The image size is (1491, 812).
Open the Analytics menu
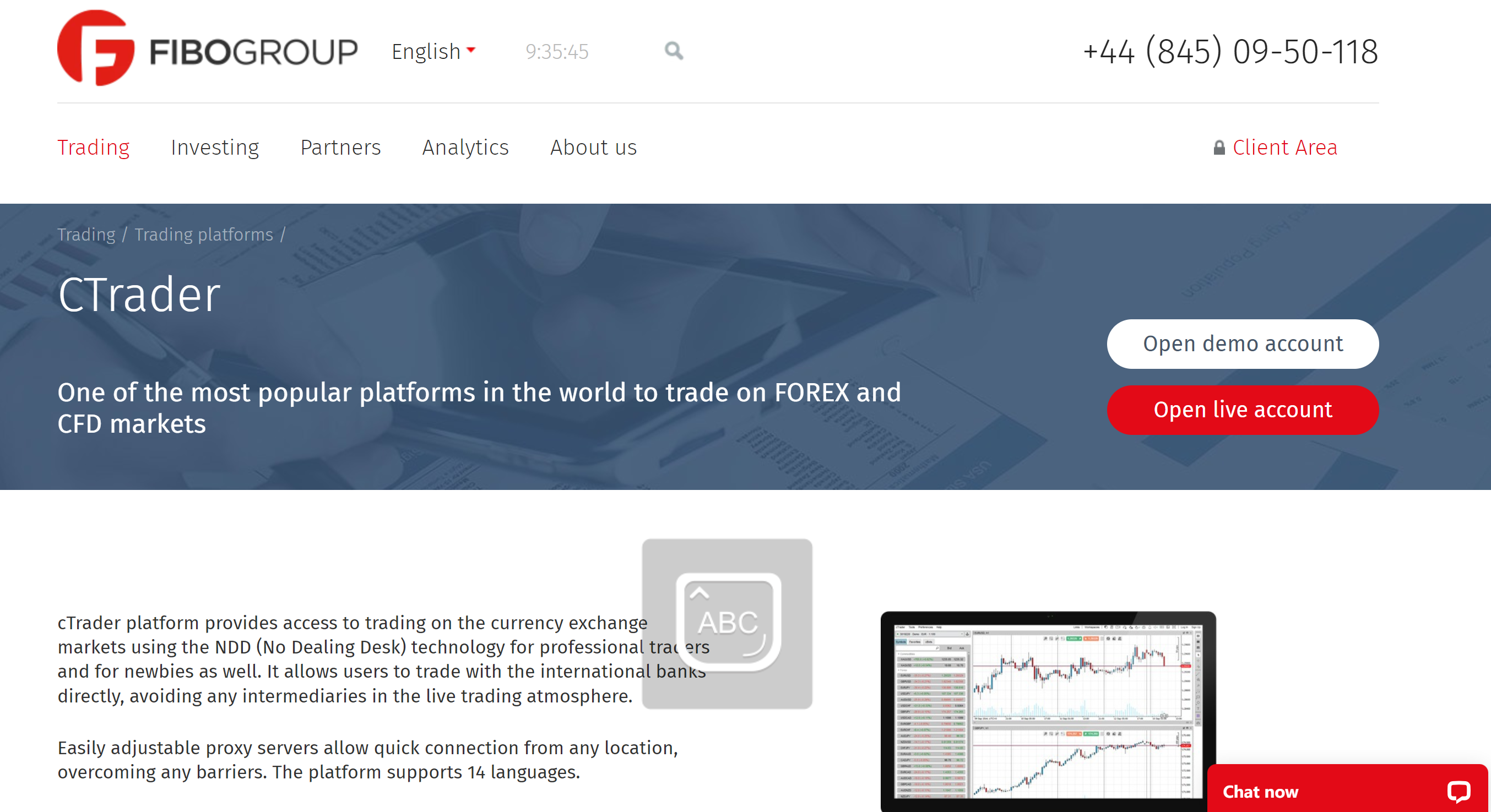tap(465, 147)
